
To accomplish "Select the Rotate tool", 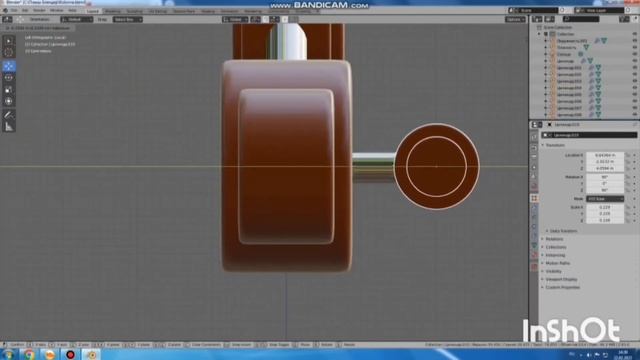I will [9, 78].
